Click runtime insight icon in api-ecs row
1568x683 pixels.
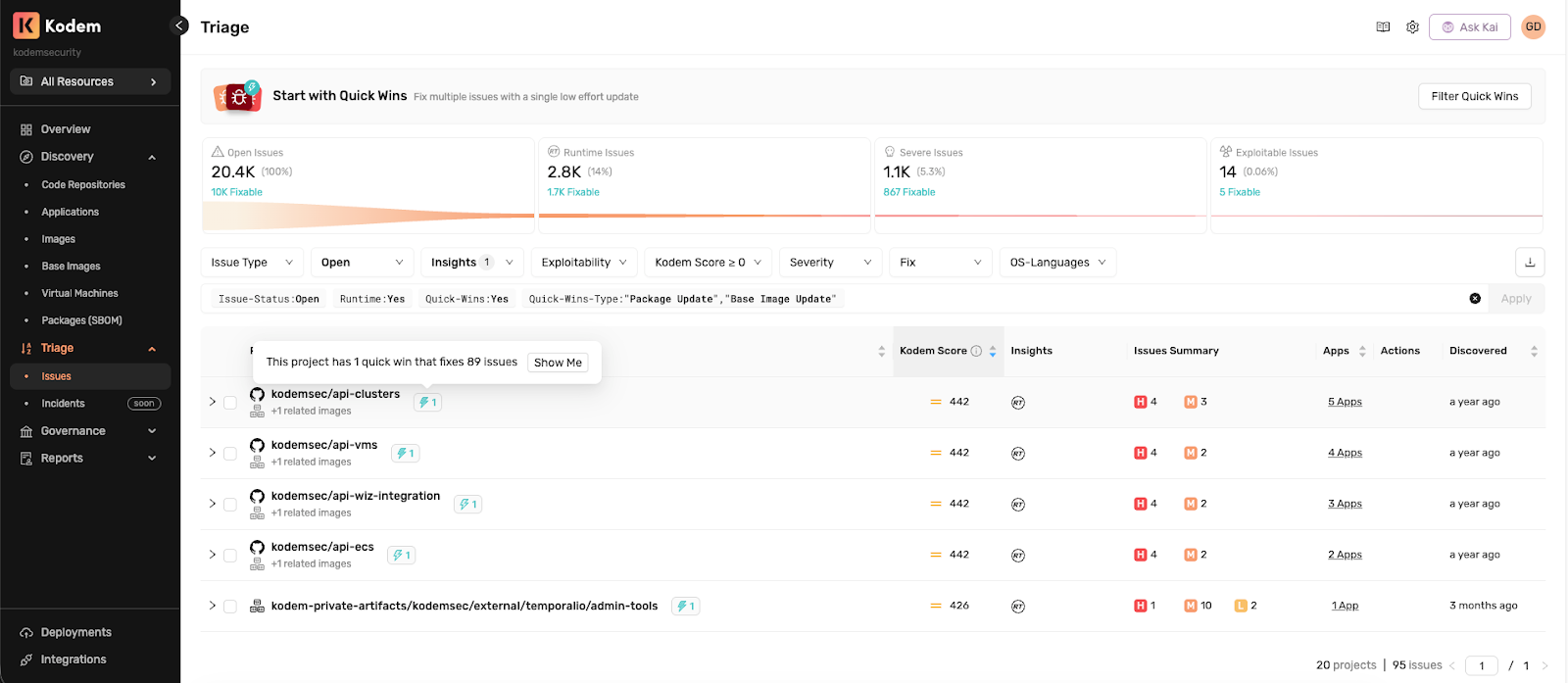pos(1018,556)
